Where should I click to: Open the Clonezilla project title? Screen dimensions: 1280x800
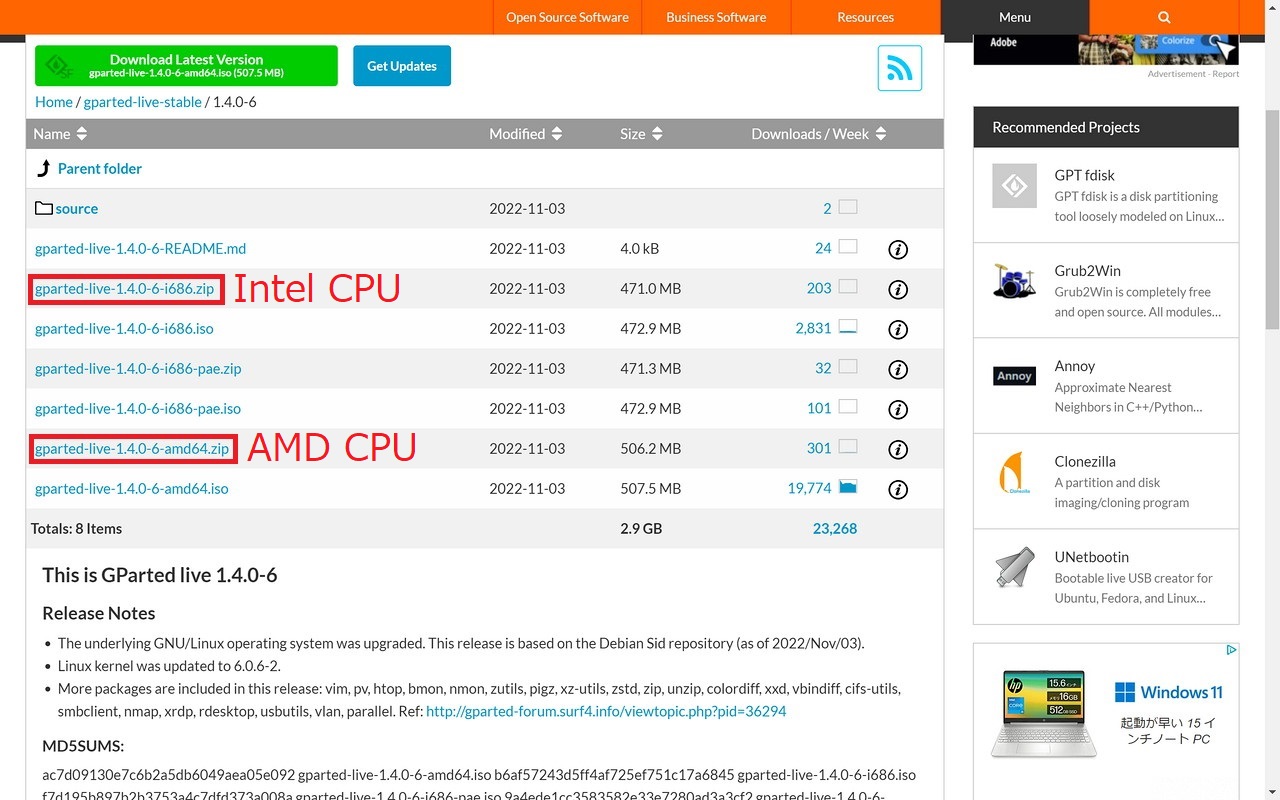click(1085, 462)
